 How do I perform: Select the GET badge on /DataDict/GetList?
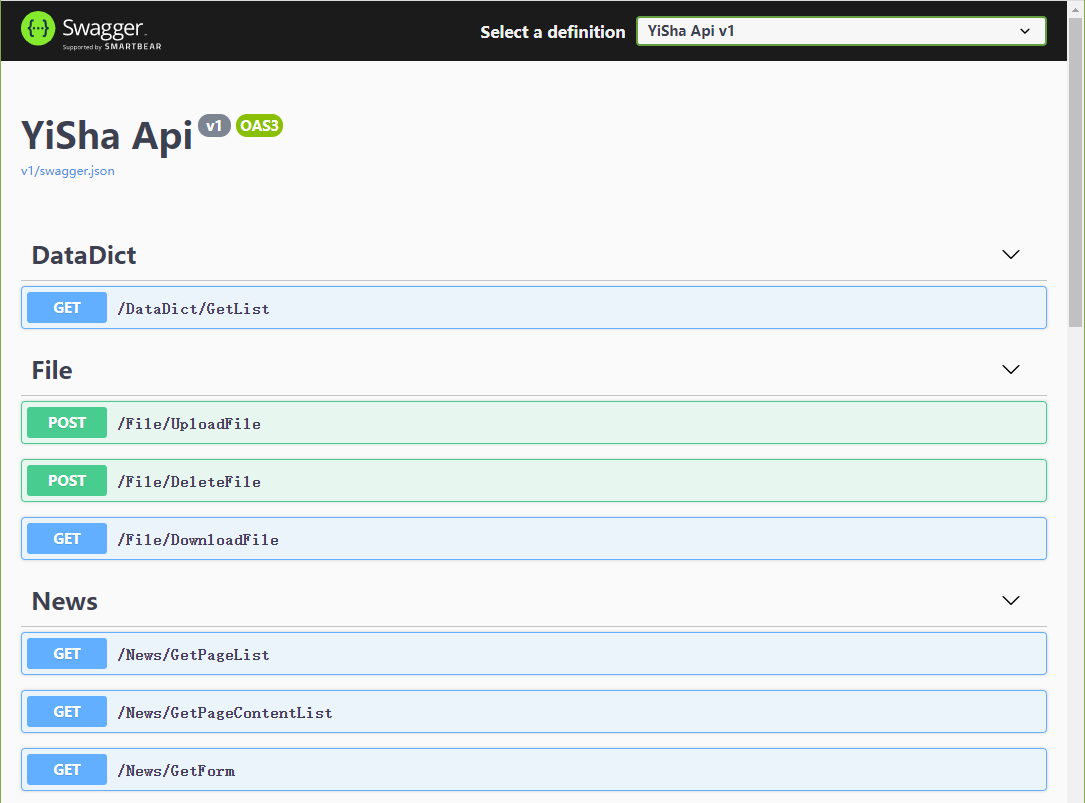(x=66, y=307)
